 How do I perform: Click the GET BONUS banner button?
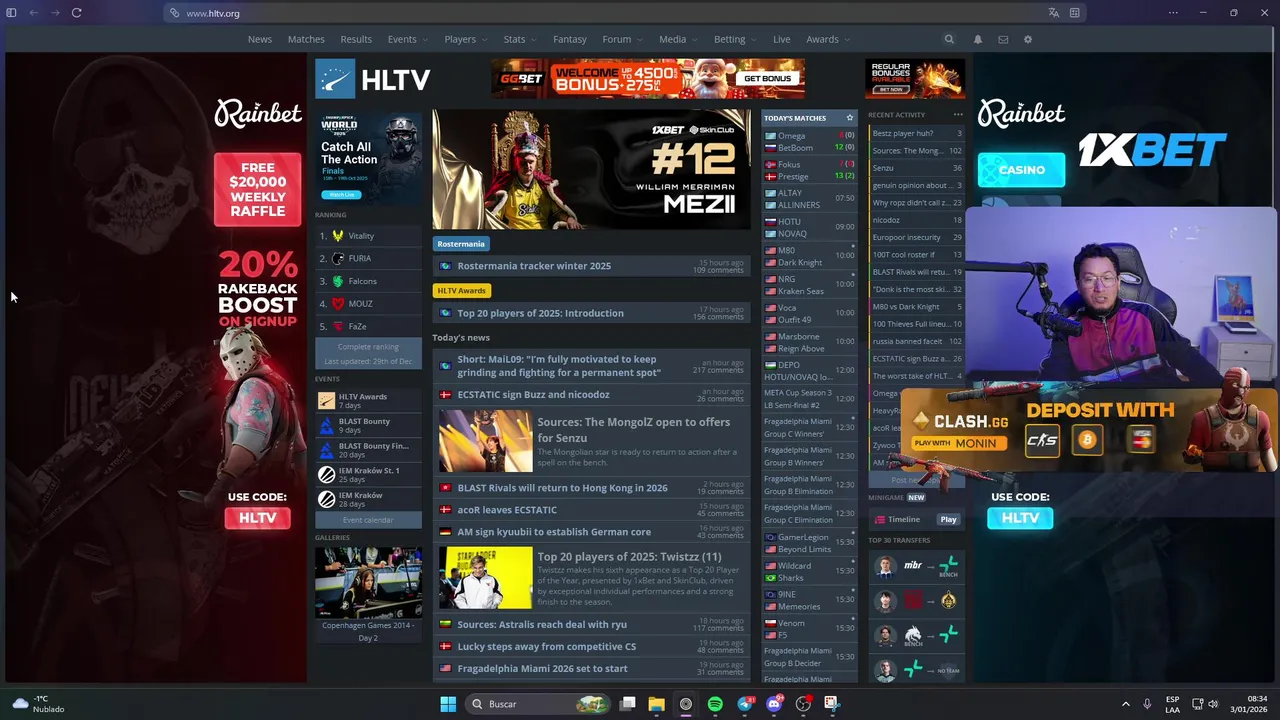[768, 78]
